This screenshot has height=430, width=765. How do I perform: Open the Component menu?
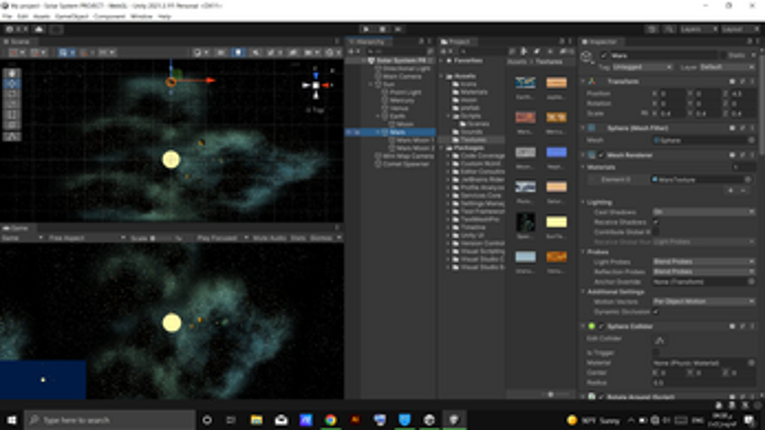109,17
